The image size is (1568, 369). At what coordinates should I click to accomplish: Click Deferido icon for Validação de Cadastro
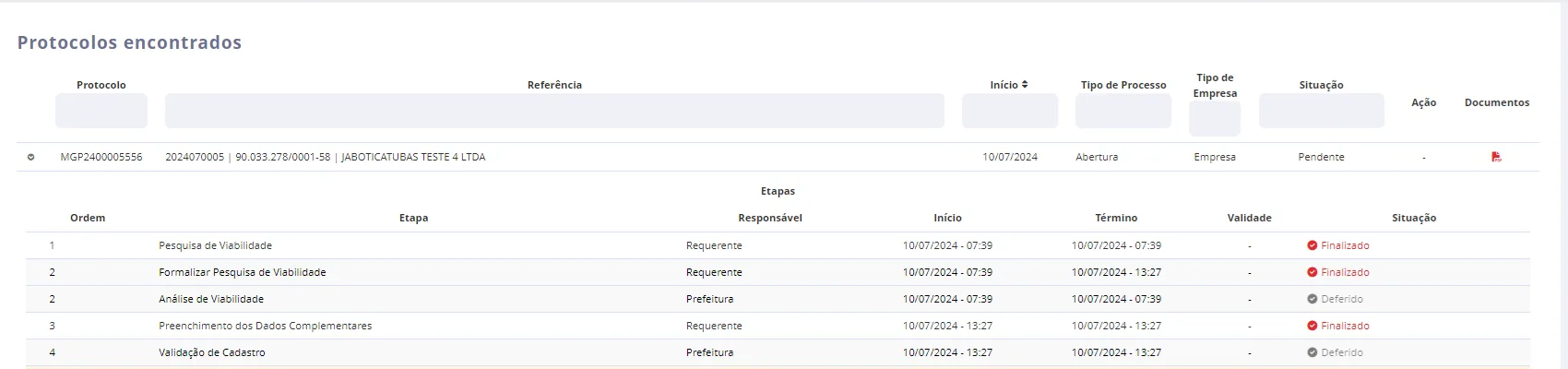pos(1312,352)
